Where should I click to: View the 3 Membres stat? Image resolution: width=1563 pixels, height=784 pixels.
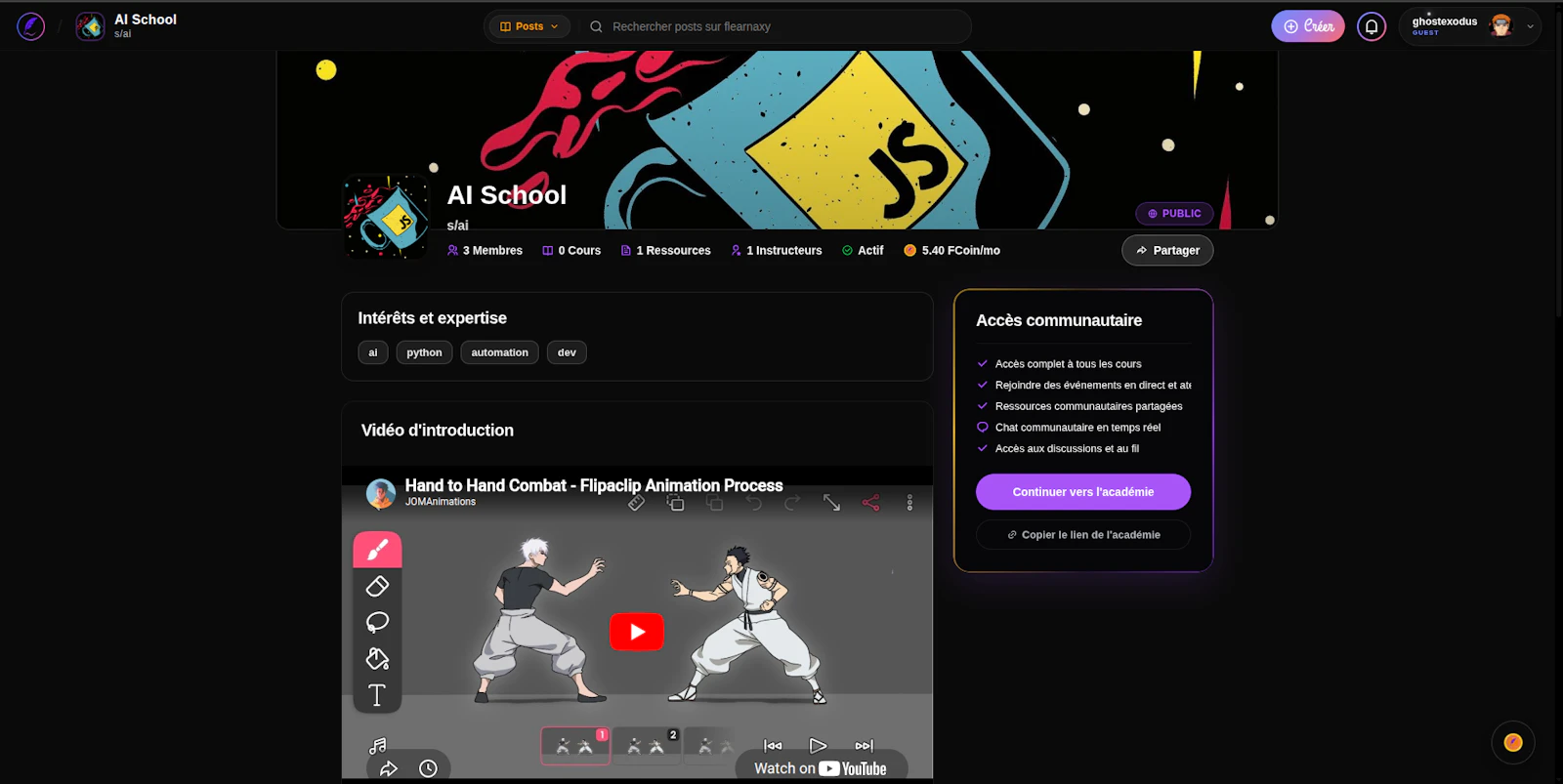[x=485, y=250]
